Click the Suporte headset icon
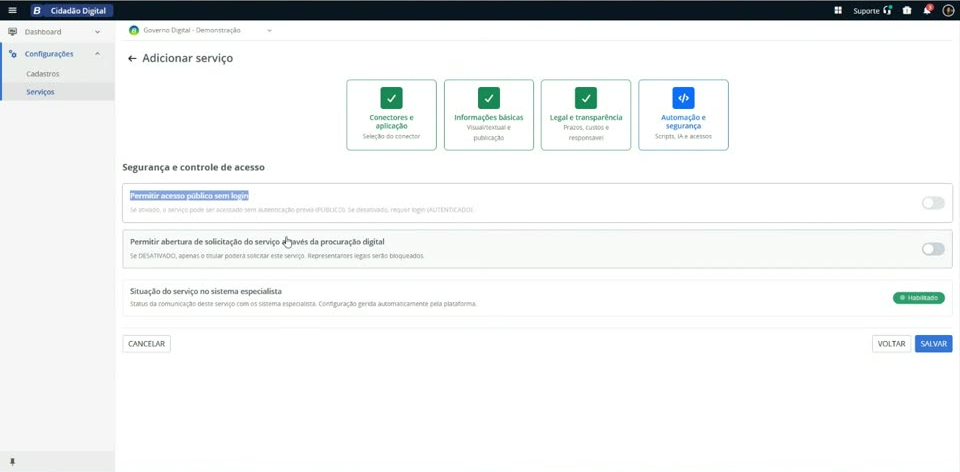960x472 pixels. [x=888, y=10]
